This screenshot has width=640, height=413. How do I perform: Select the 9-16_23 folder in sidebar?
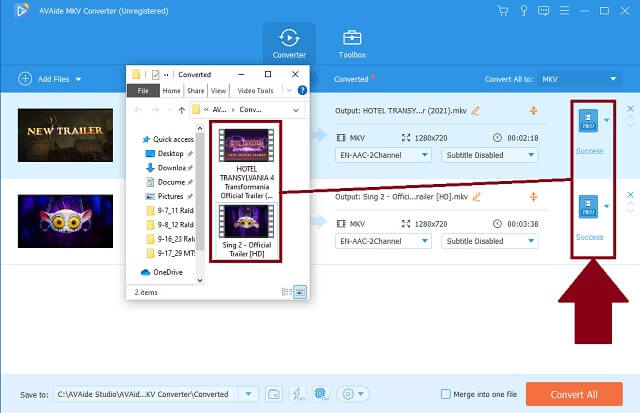tap(170, 239)
